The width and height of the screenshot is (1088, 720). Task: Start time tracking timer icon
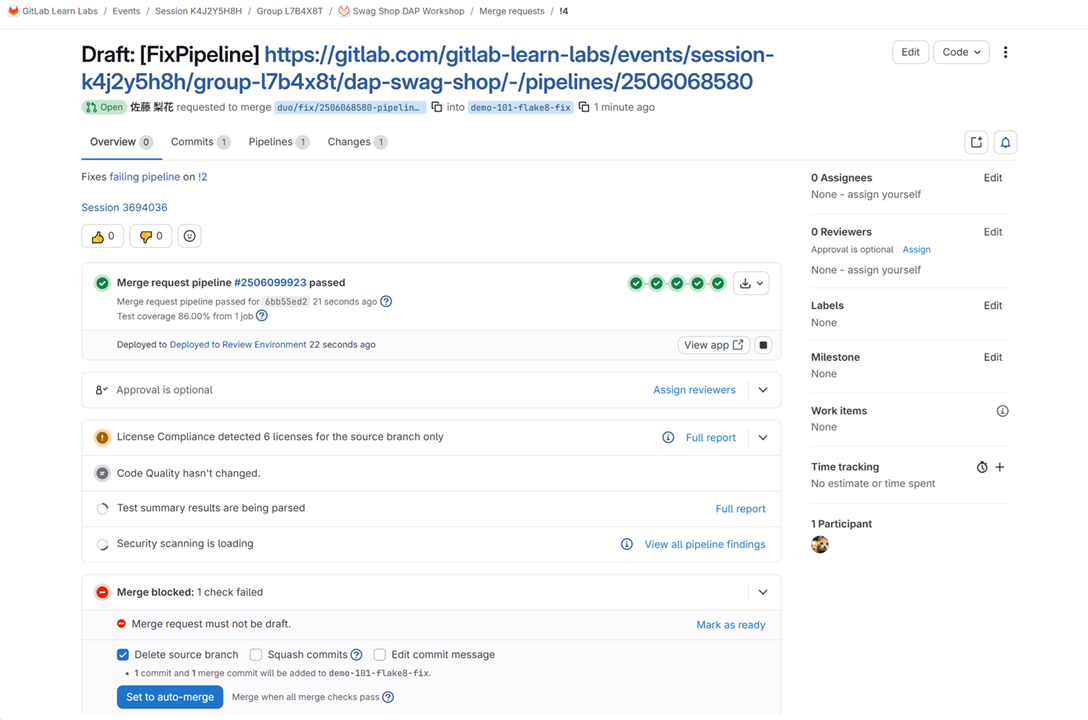pyautogui.click(x=982, y=467)
